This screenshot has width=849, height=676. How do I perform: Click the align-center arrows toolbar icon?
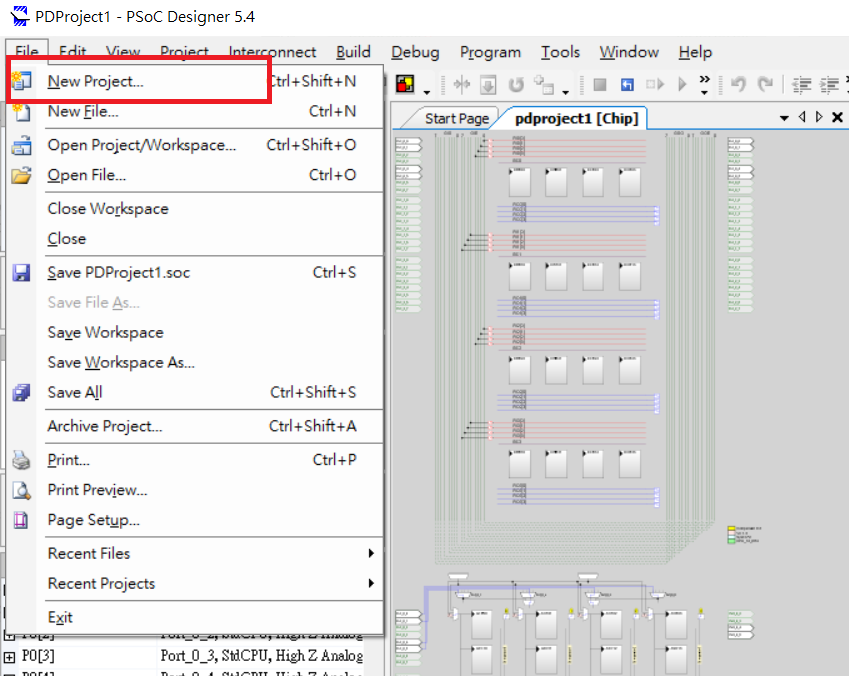[462, 84]
